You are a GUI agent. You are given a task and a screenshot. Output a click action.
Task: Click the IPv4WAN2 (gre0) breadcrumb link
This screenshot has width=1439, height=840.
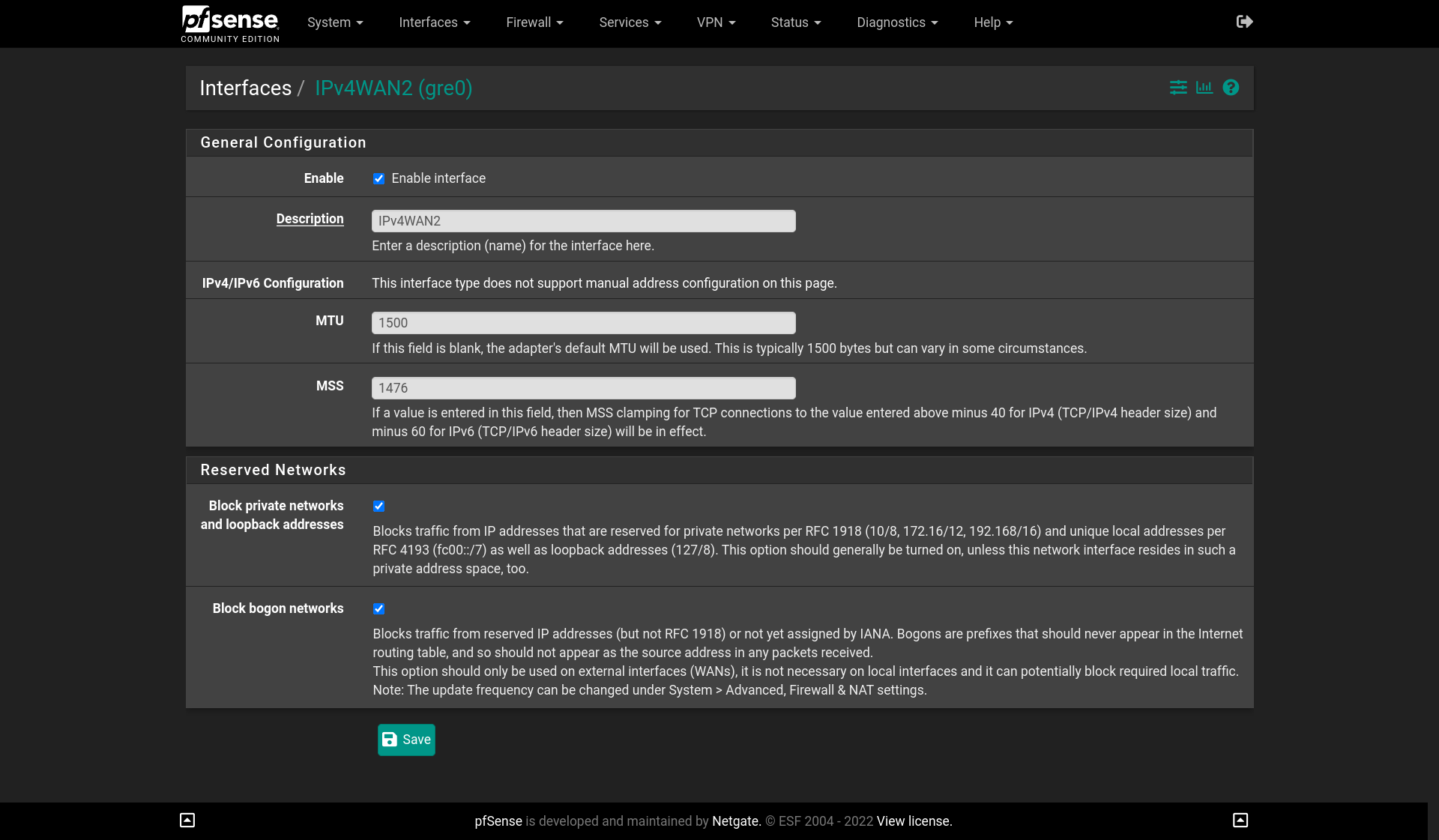393,88
